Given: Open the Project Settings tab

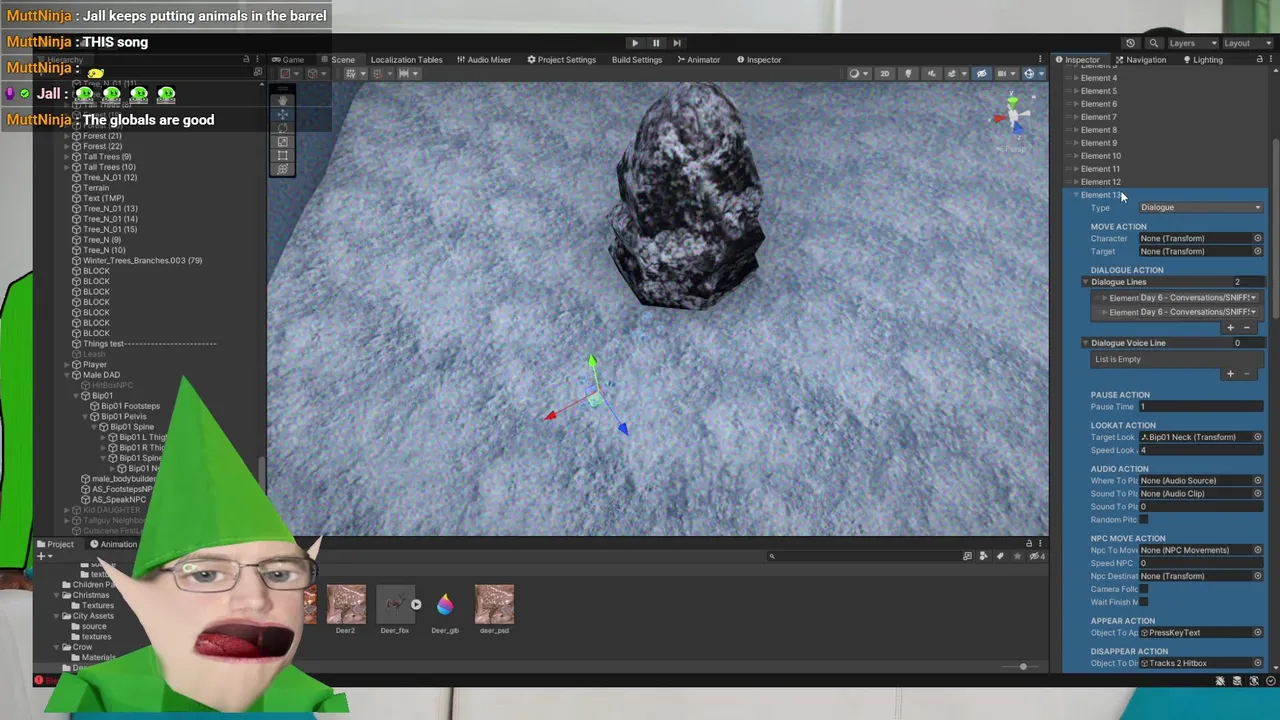Looking at the screenshot, I should click(561, 60).
